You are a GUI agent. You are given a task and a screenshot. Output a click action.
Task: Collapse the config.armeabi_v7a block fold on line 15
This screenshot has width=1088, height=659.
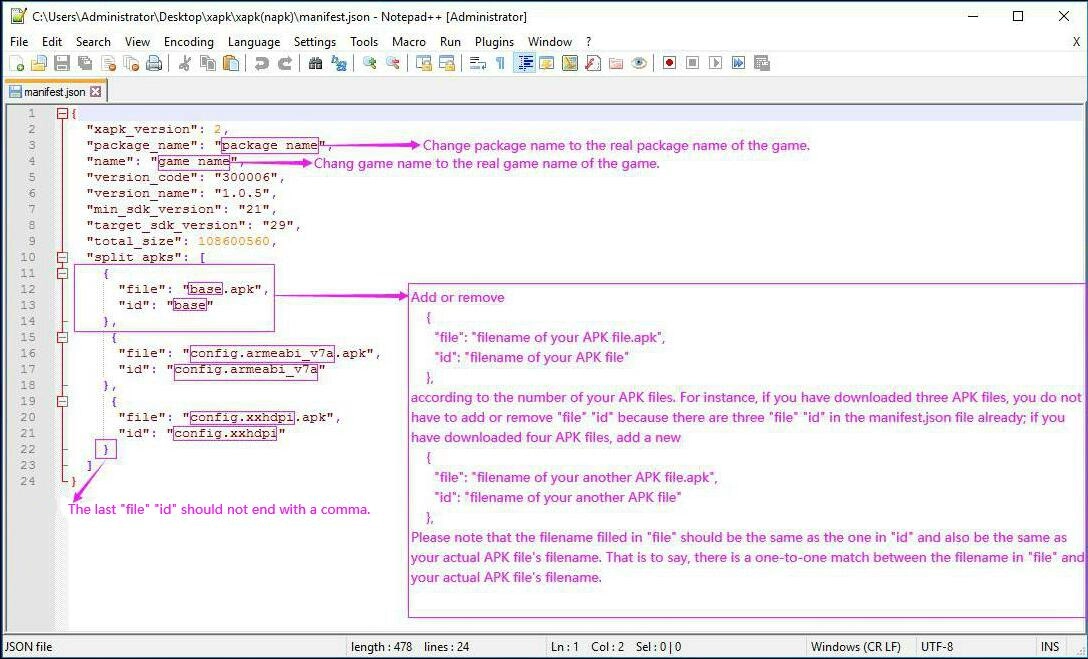pos(61,337)
